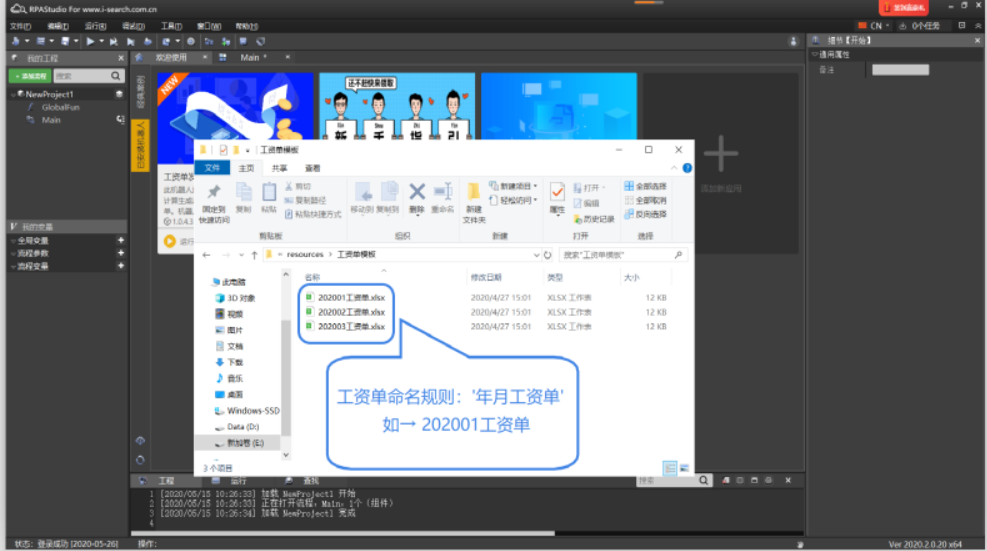Click the 添加流程 (Add flow) button

[29, 76]
